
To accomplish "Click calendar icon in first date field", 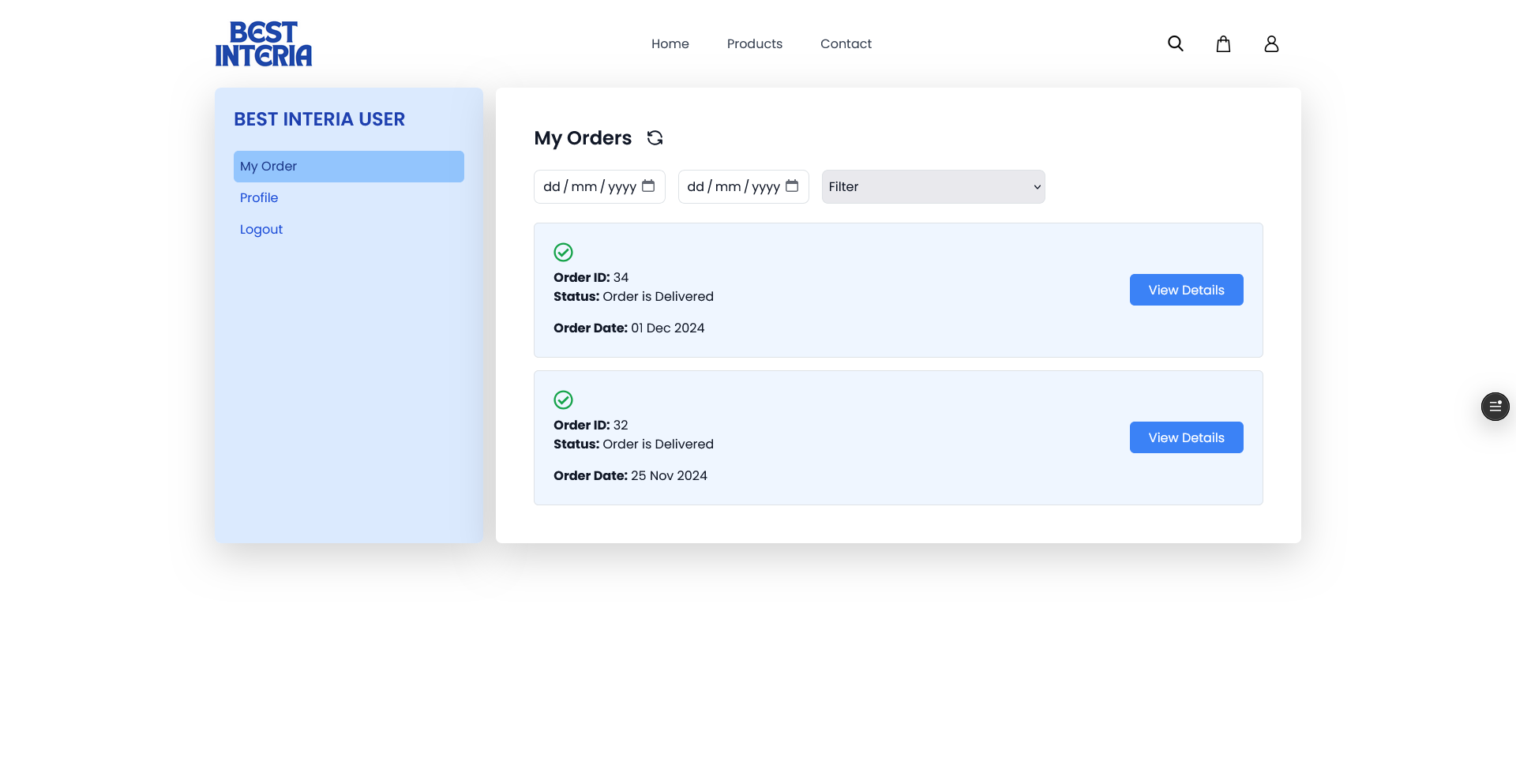I will click(648, 186).
